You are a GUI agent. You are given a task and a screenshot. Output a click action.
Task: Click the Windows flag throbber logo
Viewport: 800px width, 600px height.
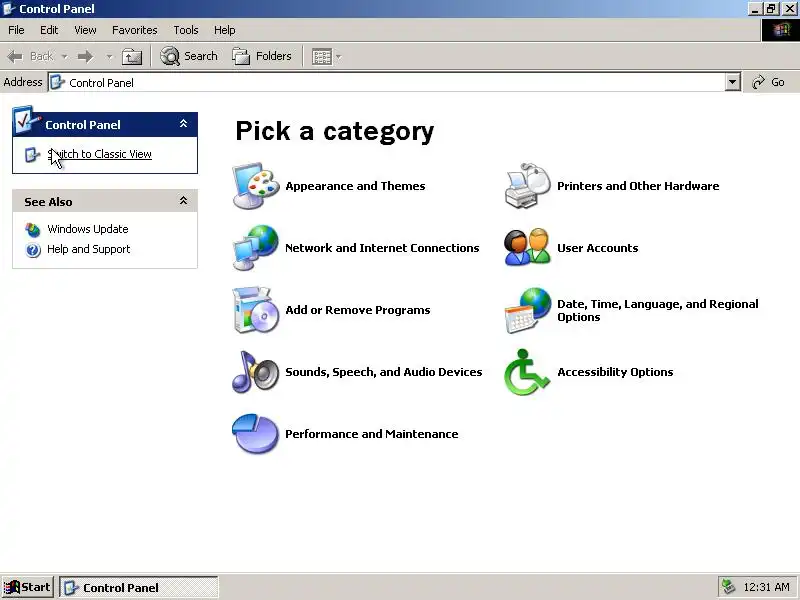point(781,30)
